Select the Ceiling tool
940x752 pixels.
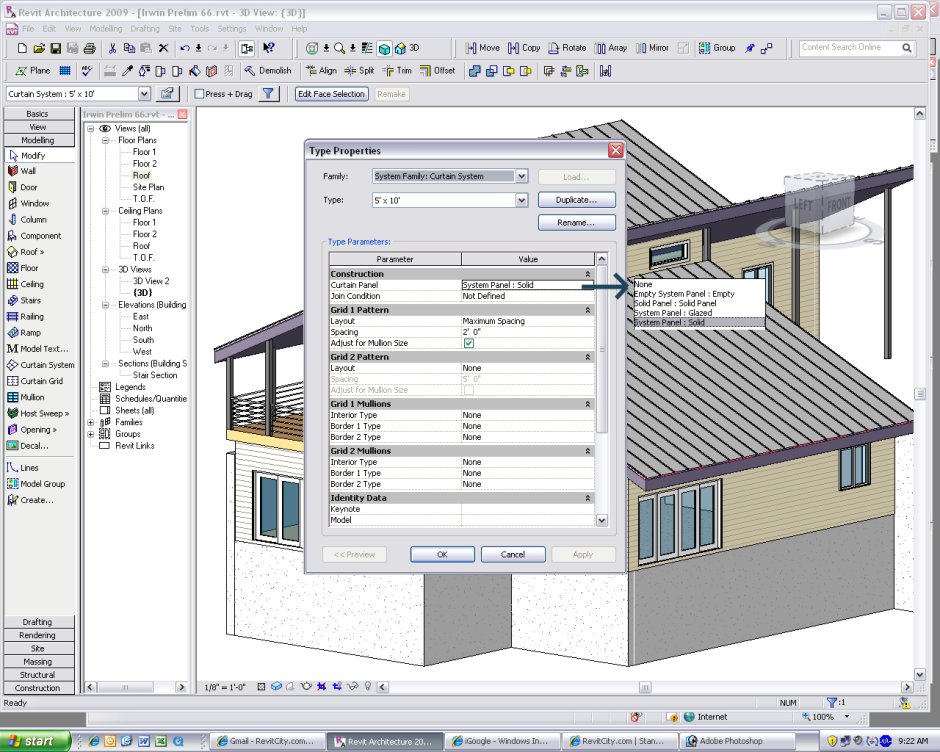pyautogui.click(x=25, y=284)
